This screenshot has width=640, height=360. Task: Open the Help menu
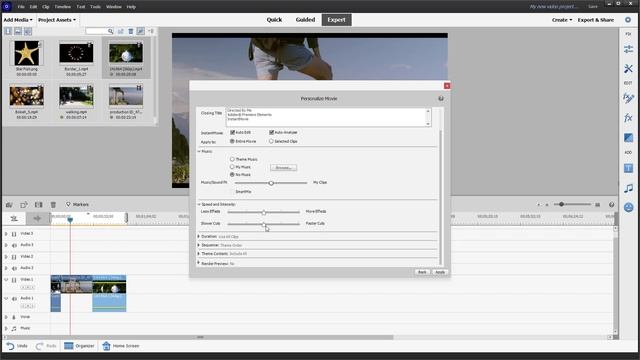(x=131, y=7)
